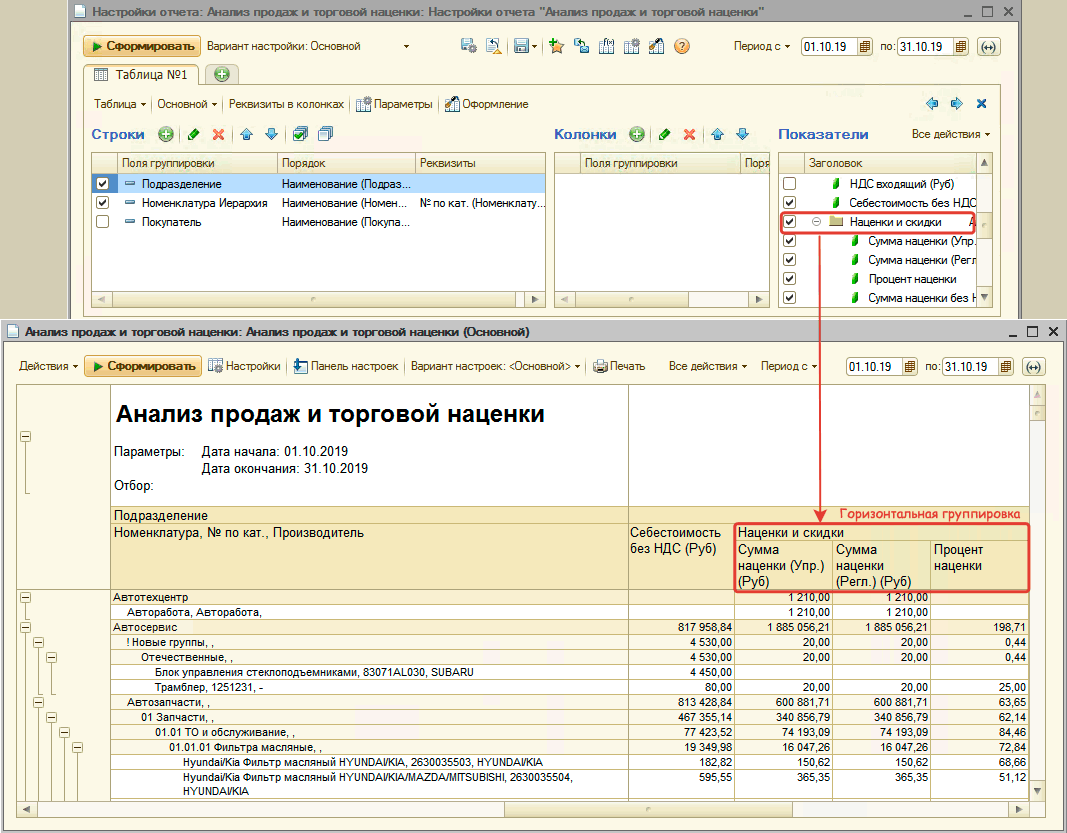Click the Печать printer button
1067x833 pixels.
(x=619, y=366)
